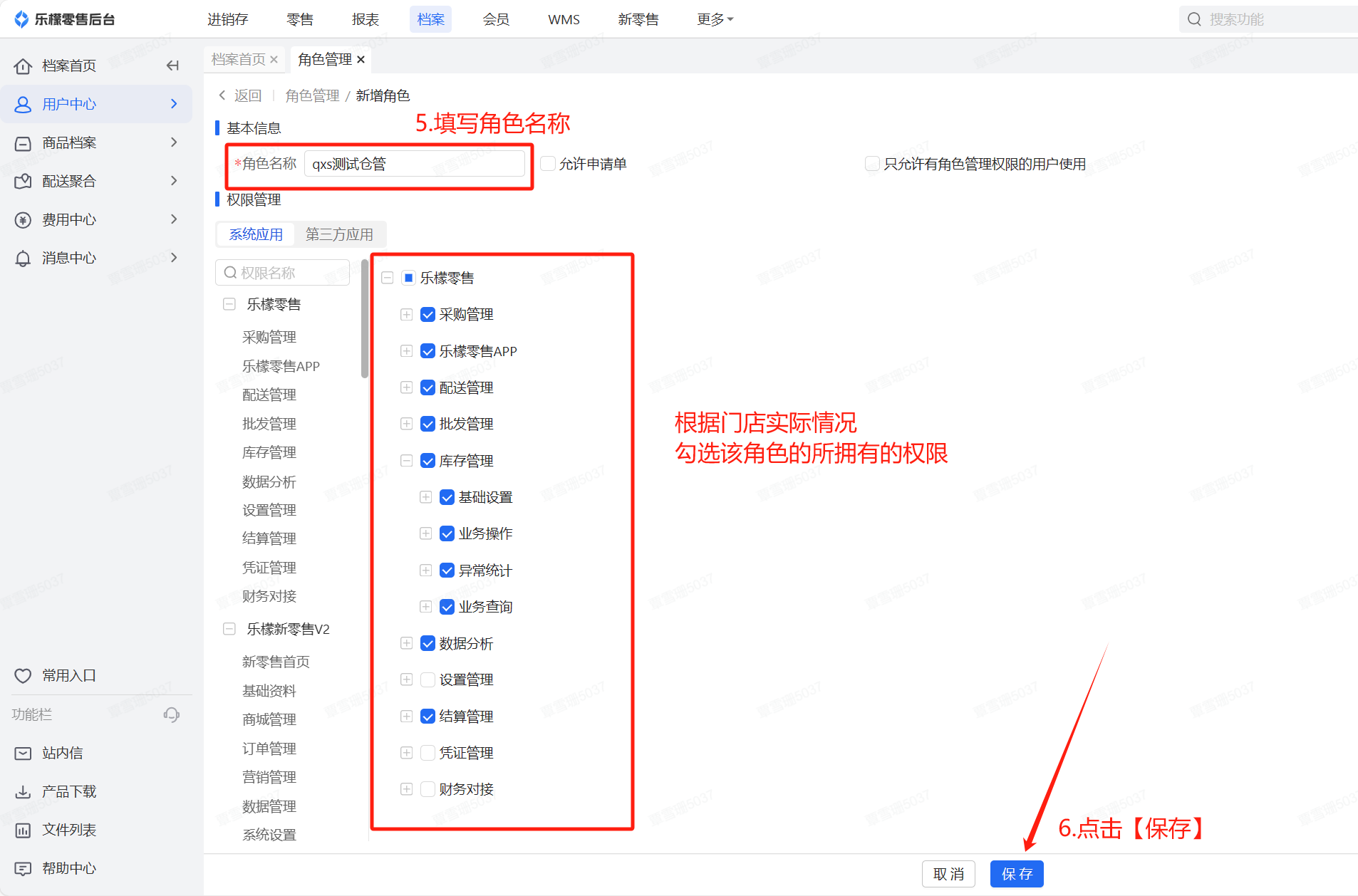This screenshot has height=896, width=1358.
Task: Uncheck the 异常统计 checkbox
Action: (x=447, y=571)
